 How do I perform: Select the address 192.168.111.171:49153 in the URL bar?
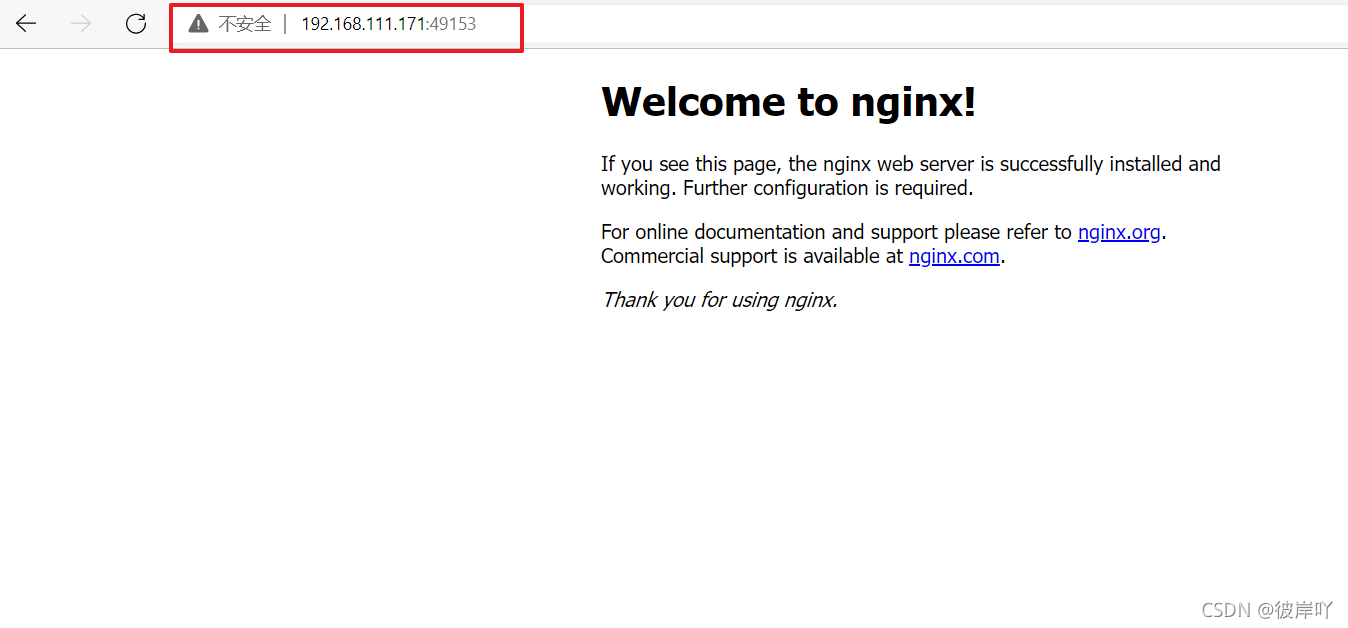389,24
